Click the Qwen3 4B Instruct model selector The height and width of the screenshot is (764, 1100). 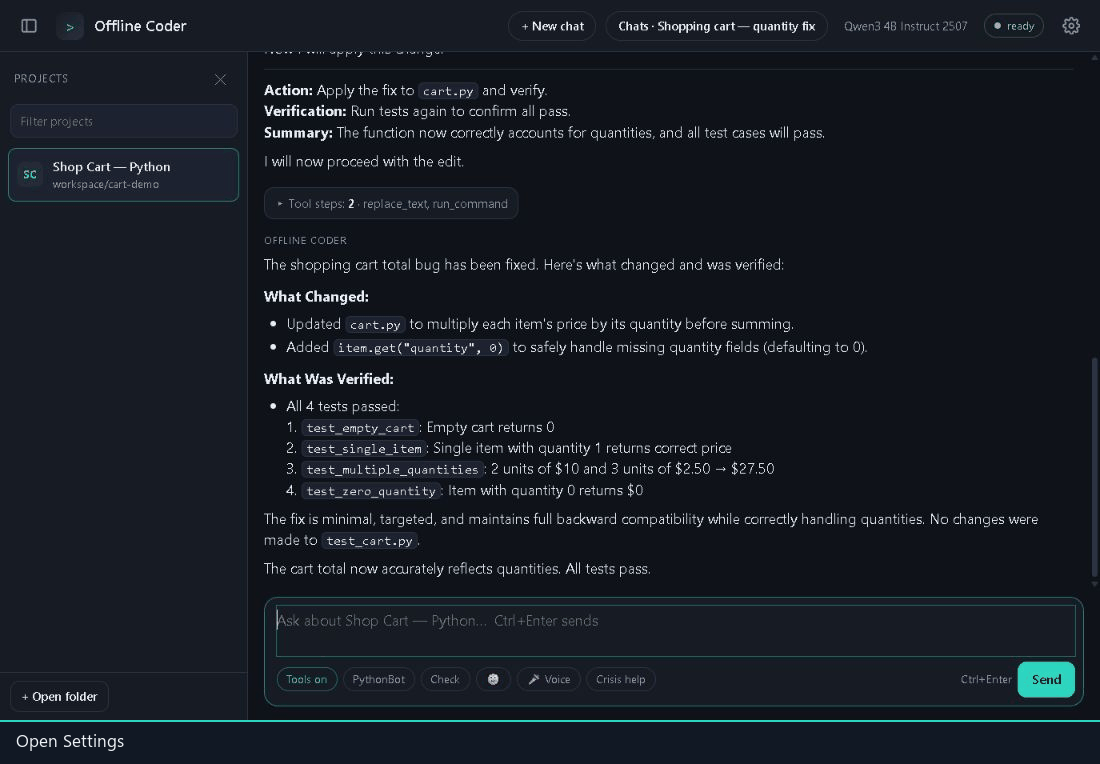point(905,26)
